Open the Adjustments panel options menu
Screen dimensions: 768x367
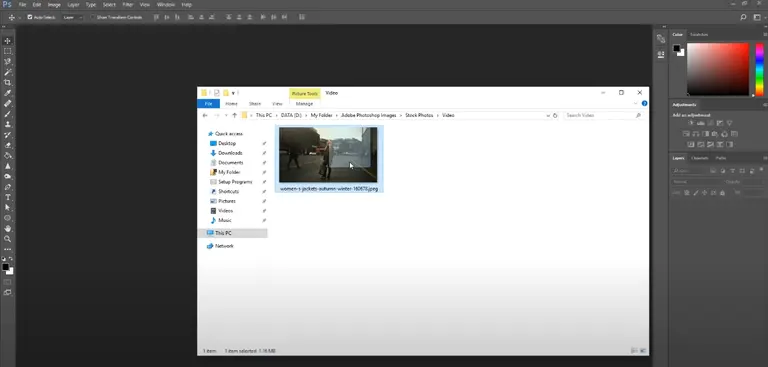[765, 105]
